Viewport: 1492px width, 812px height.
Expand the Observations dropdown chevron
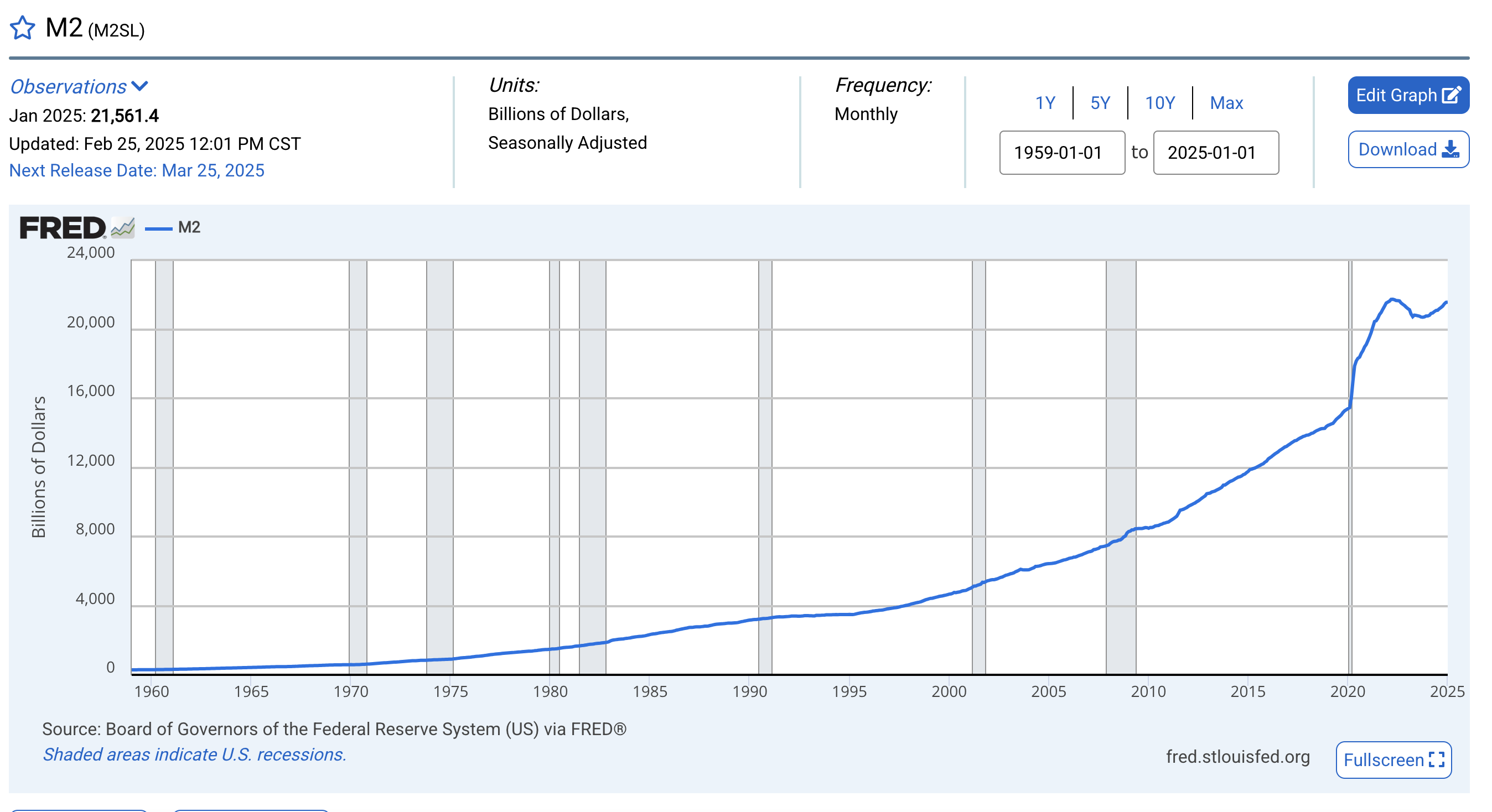(x=139, y=86)
